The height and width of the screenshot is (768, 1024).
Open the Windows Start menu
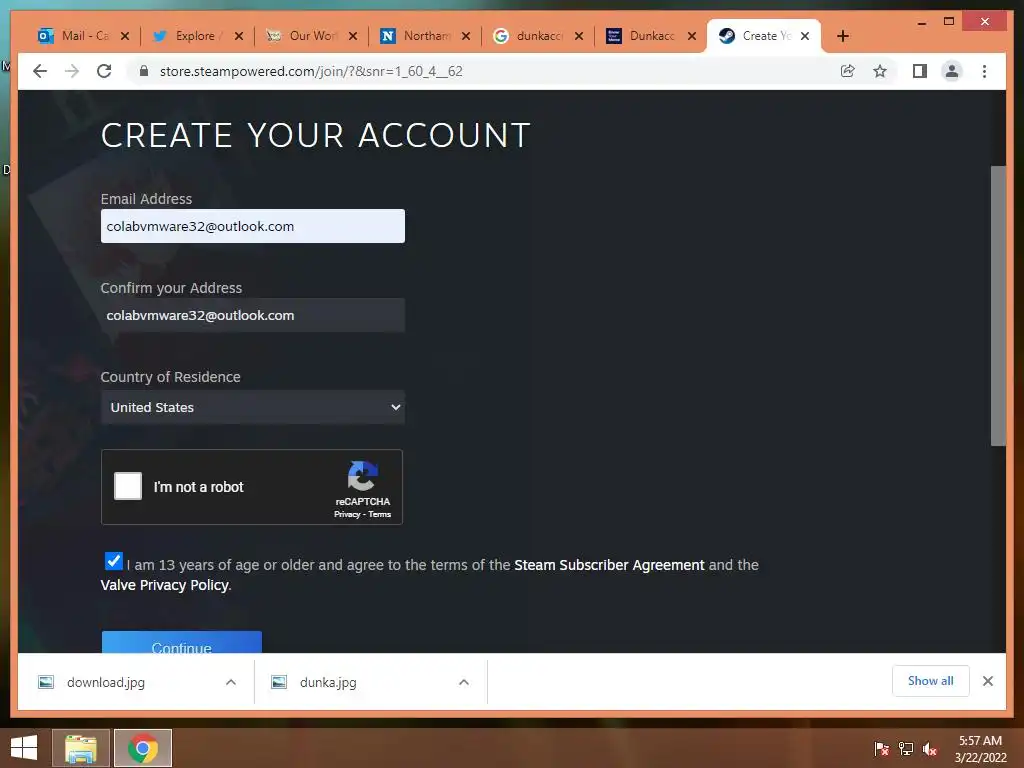pos(24,748)
